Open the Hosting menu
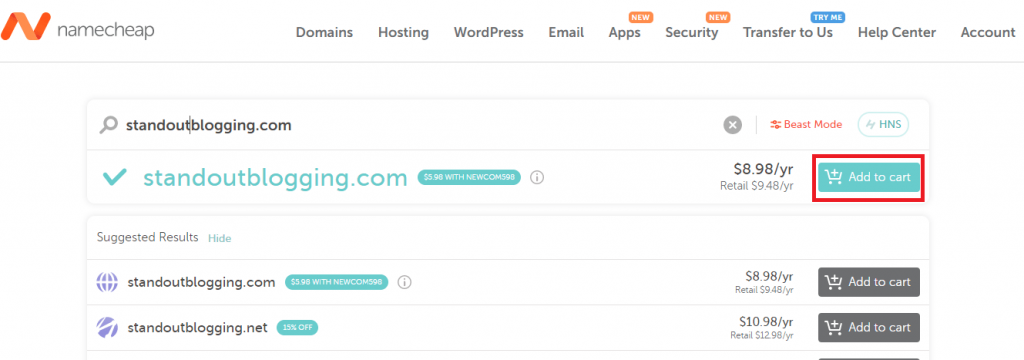 coord(403,33)
